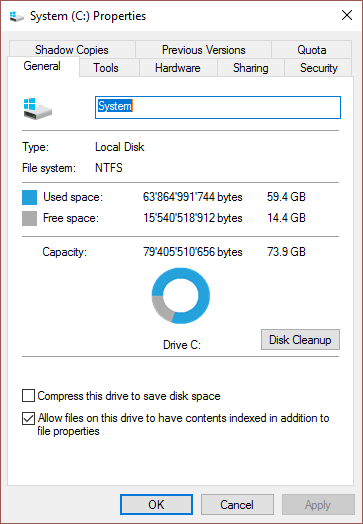Open the Shadow Copies tab

(x=72, y=50)
